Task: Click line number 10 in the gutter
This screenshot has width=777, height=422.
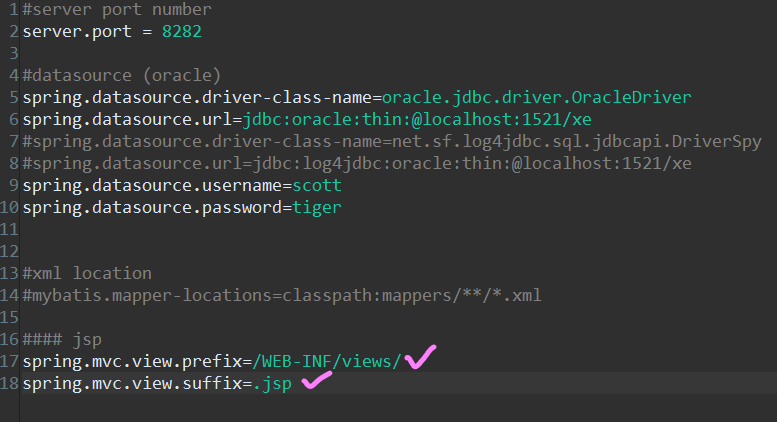Action: click(x=9, y=208)
